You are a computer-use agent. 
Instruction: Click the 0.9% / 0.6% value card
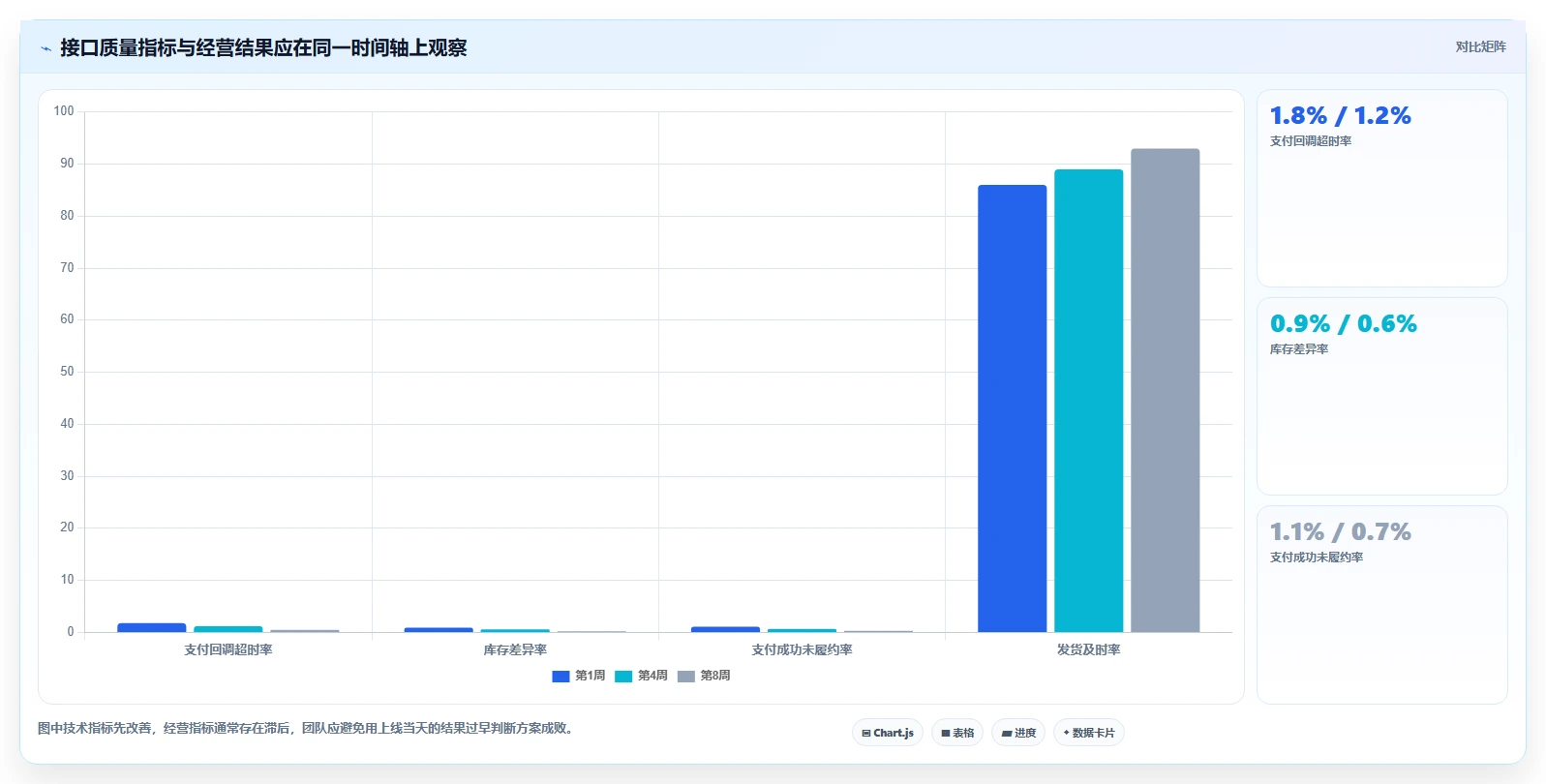click(1381, 396)
